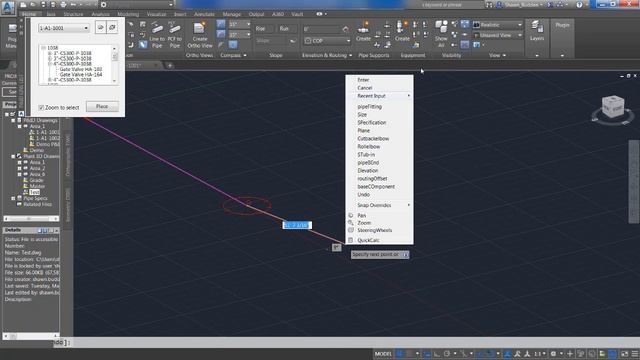This screenshot has height=360, width=640.
Task: Open the 1-A1-1001 drawing dropdown
Action: click(64, 28)
